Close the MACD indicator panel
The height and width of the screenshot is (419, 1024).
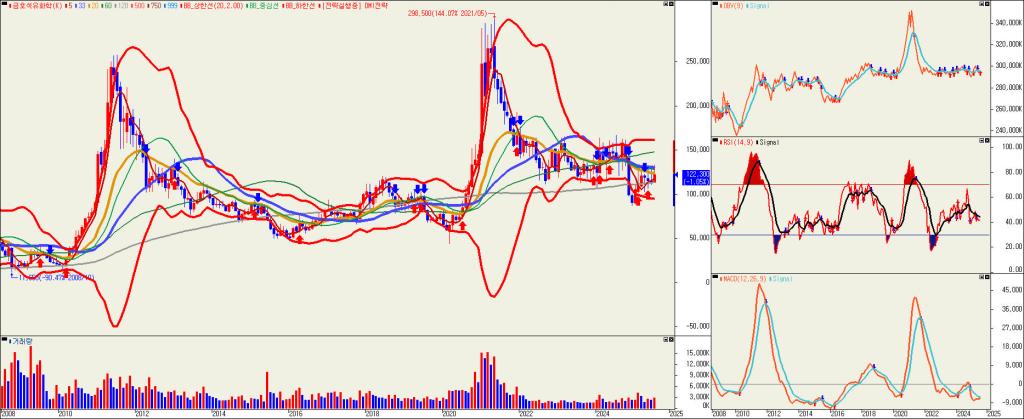(986, 277)
